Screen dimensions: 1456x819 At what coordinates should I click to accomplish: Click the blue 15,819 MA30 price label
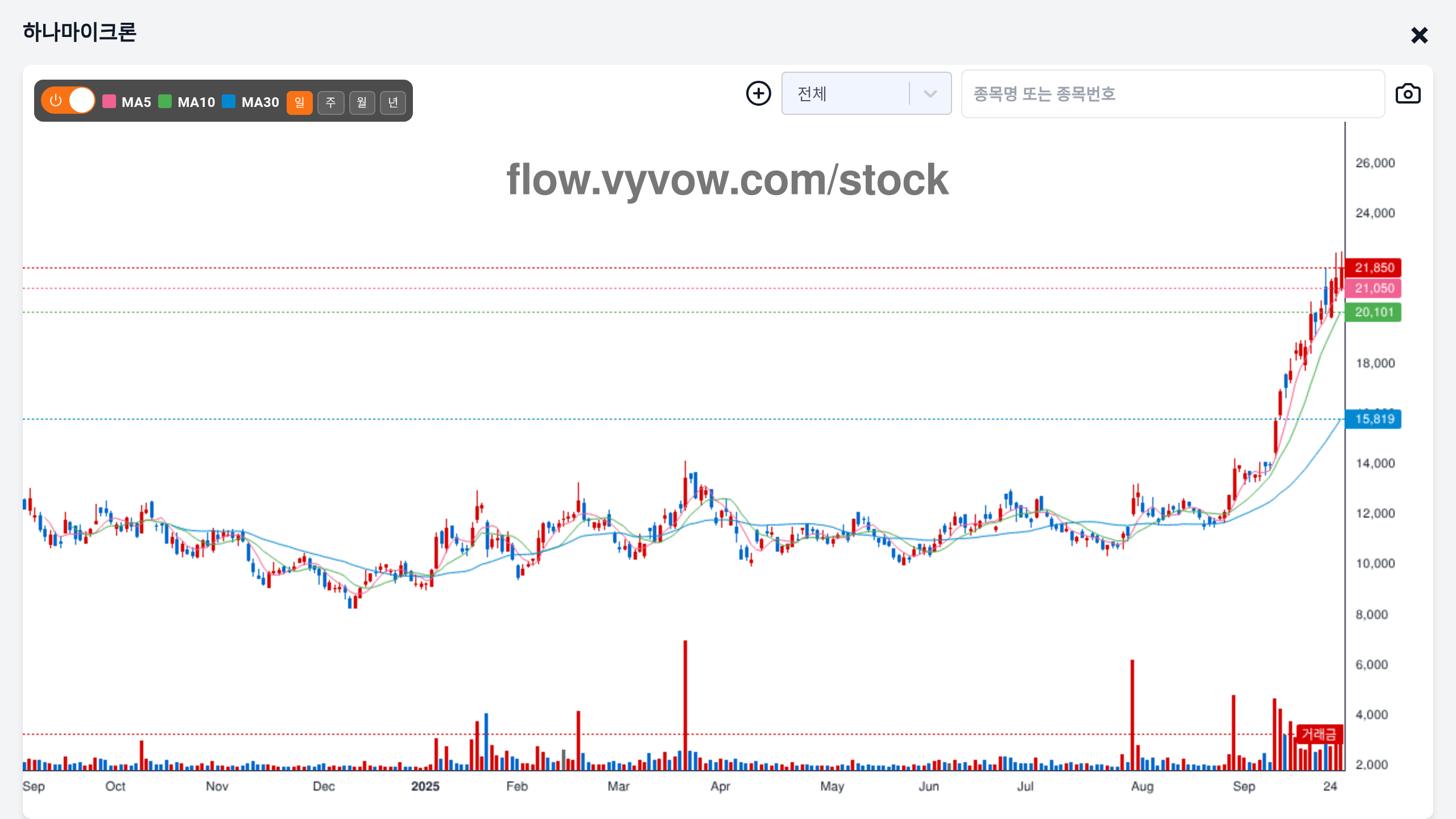pyautogui.click(x=1374, y=419)
